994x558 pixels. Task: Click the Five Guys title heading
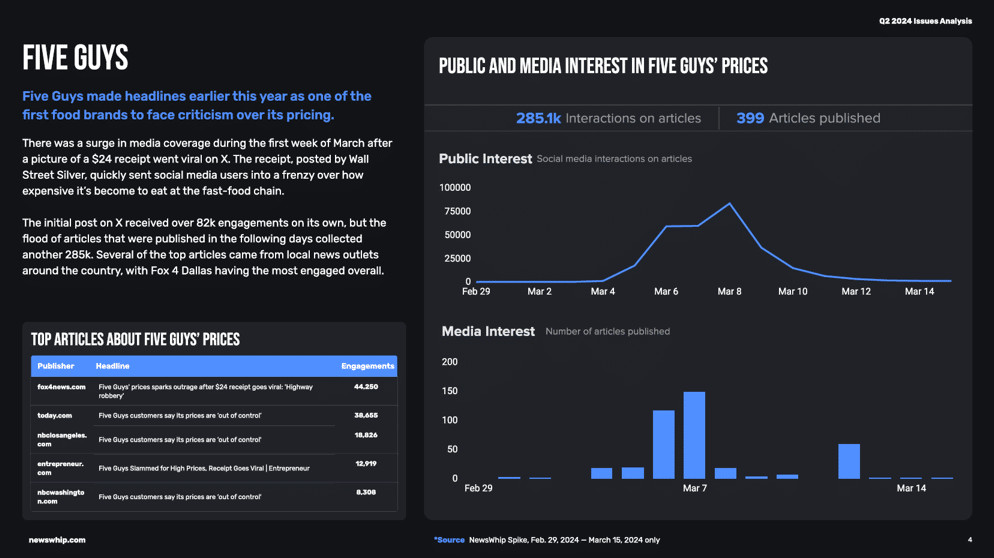[75, 58]
